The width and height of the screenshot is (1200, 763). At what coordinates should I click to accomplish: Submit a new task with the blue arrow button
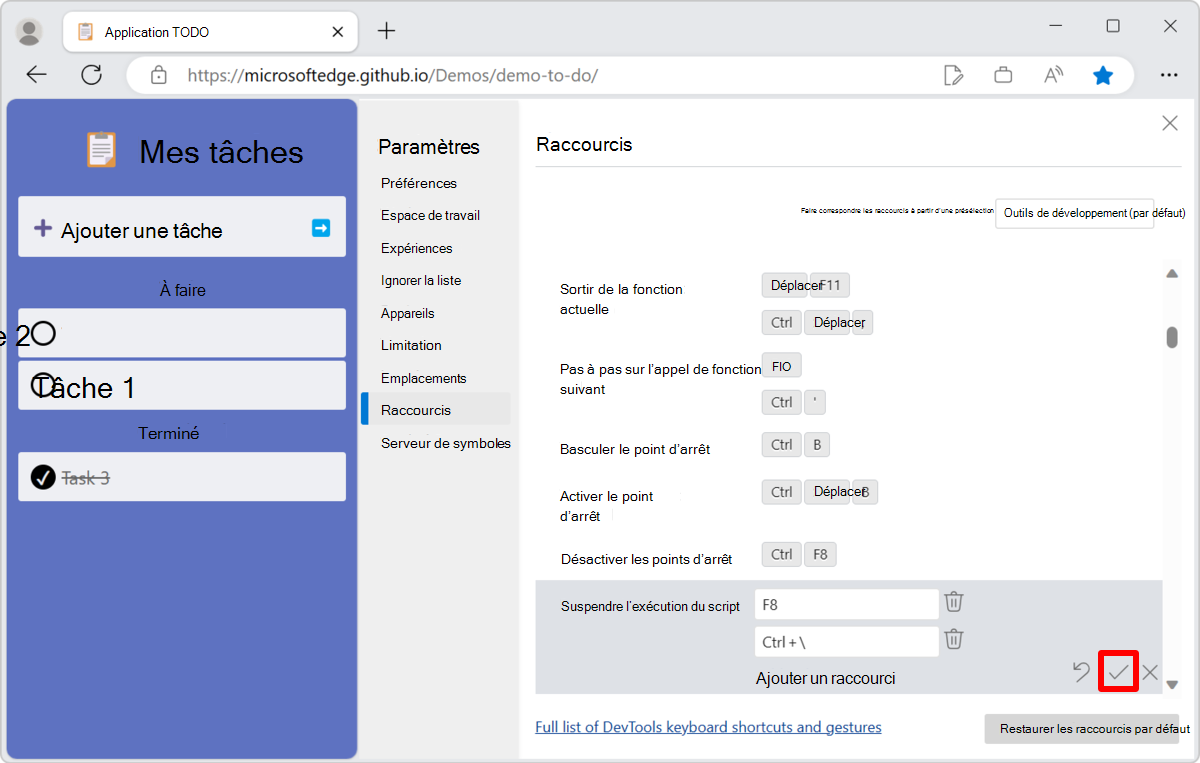(320, 227)
